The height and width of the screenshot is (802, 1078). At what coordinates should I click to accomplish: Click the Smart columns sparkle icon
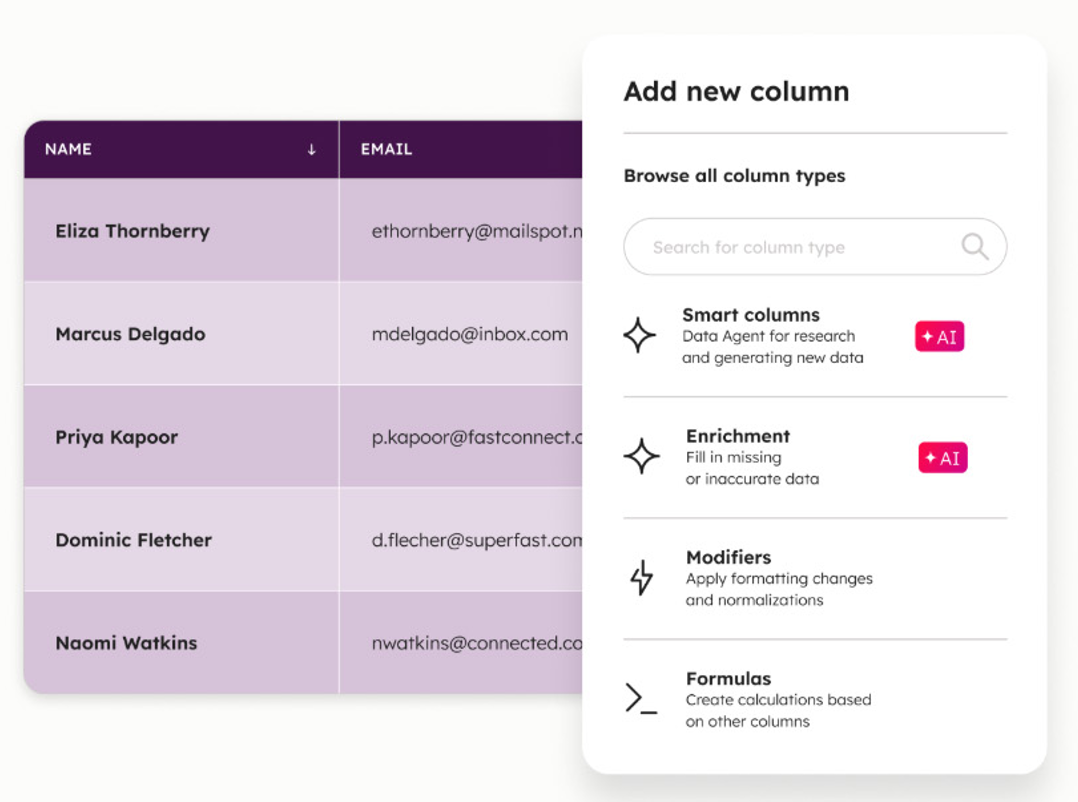(640, 335)
